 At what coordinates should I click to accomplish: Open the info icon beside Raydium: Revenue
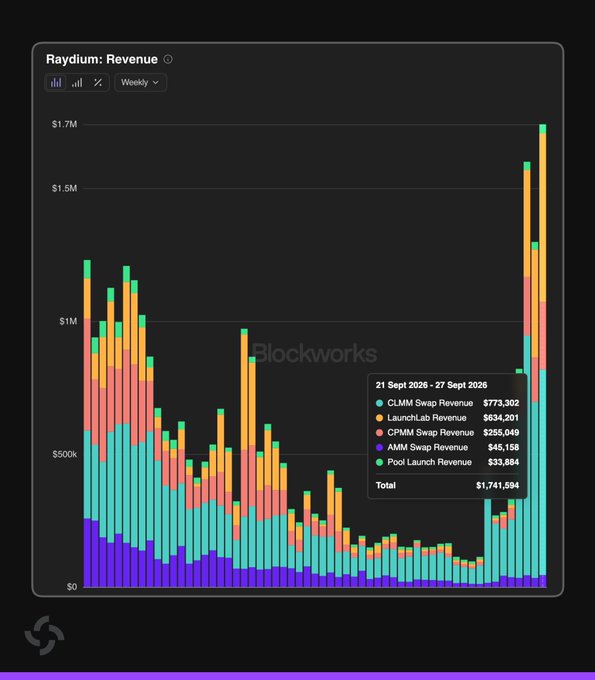coord(168,59)
